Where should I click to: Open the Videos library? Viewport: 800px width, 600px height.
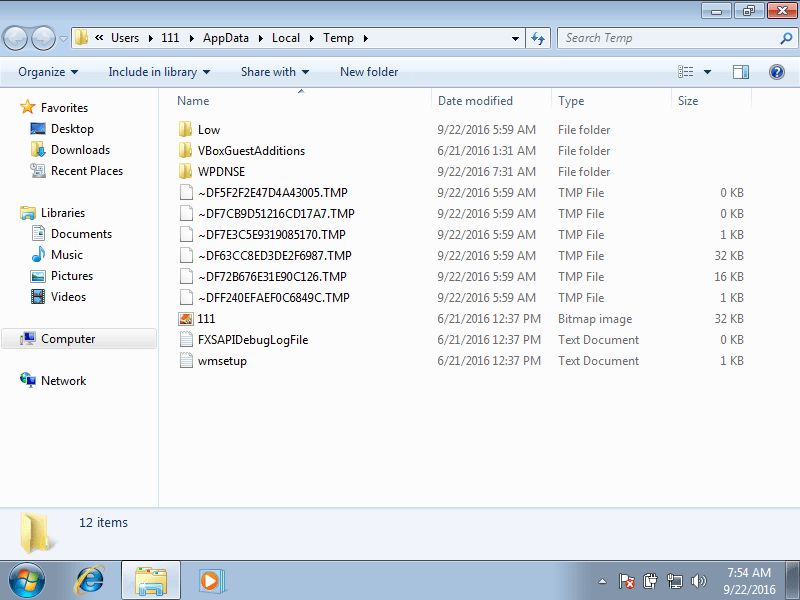tap(68, 296)
